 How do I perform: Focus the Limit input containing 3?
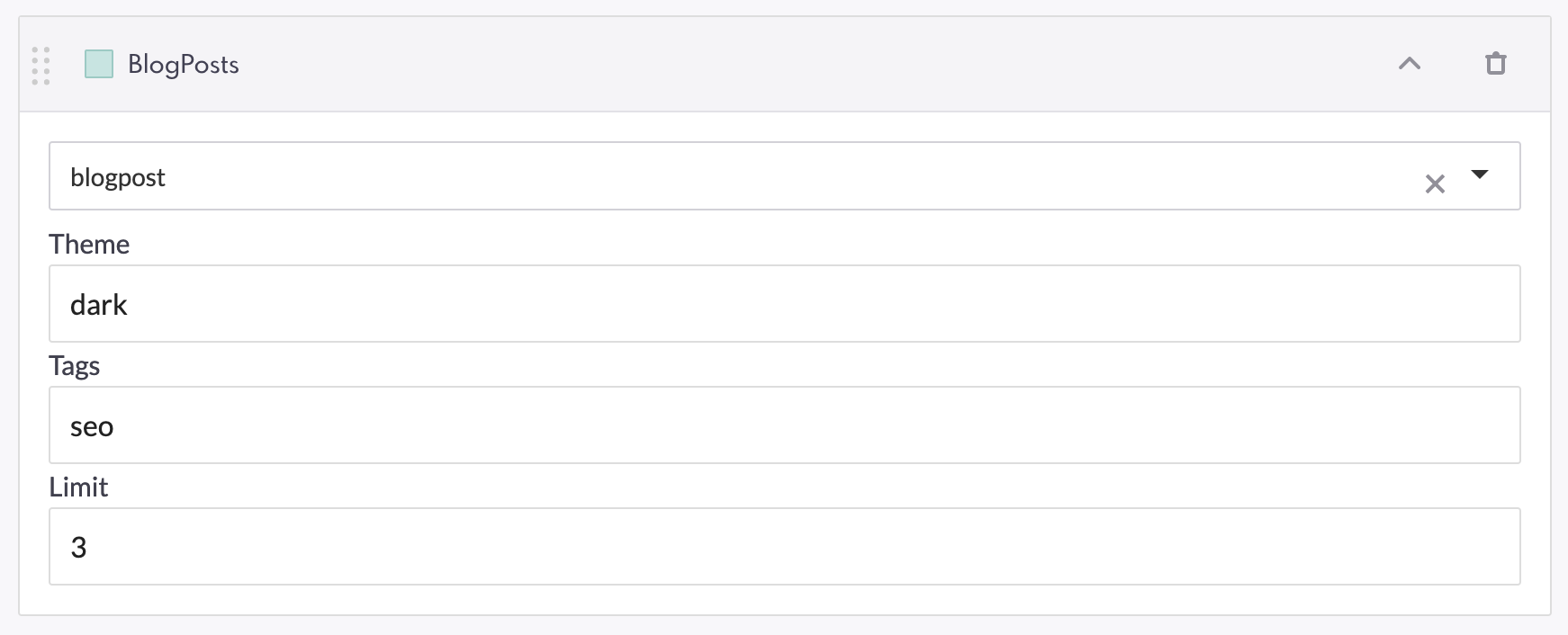(x=784, y=546)
